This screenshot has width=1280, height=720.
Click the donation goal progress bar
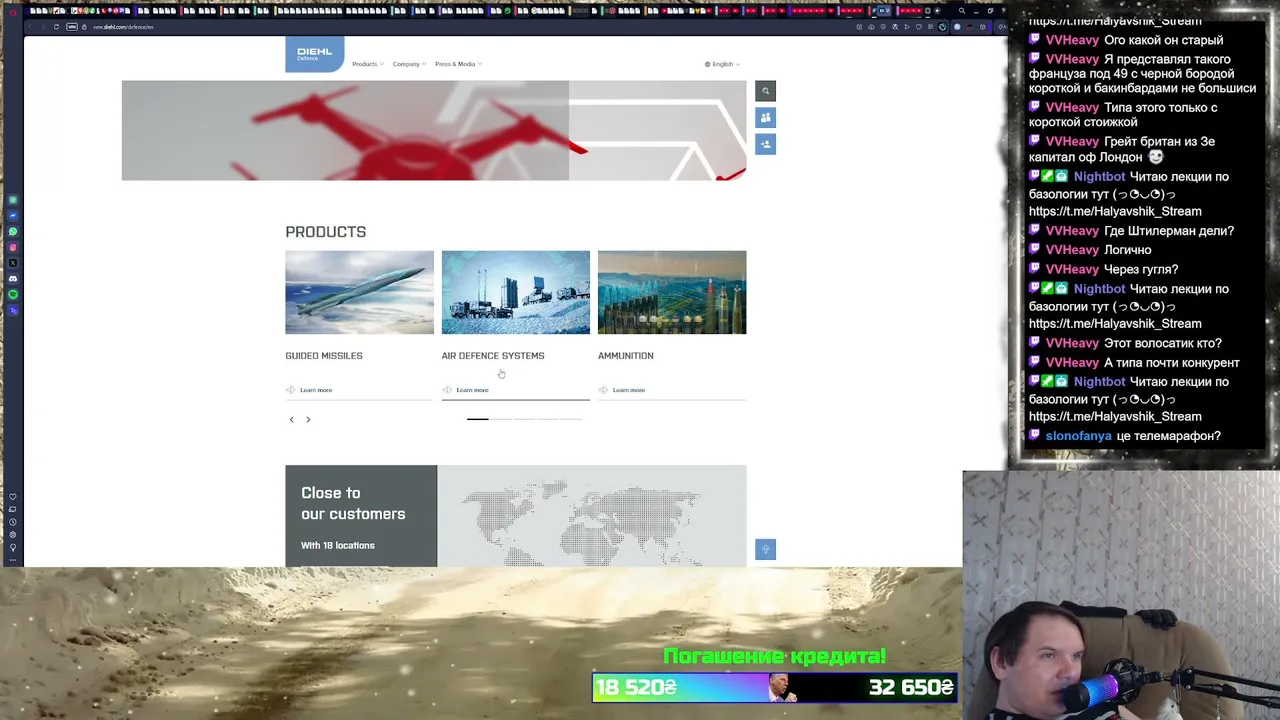pos(775,688)
